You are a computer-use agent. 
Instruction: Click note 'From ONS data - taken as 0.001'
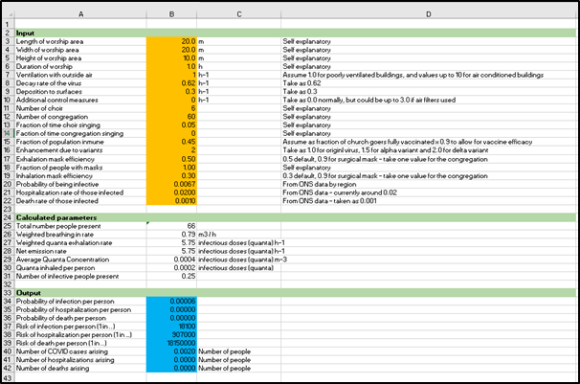coord(330,201)
